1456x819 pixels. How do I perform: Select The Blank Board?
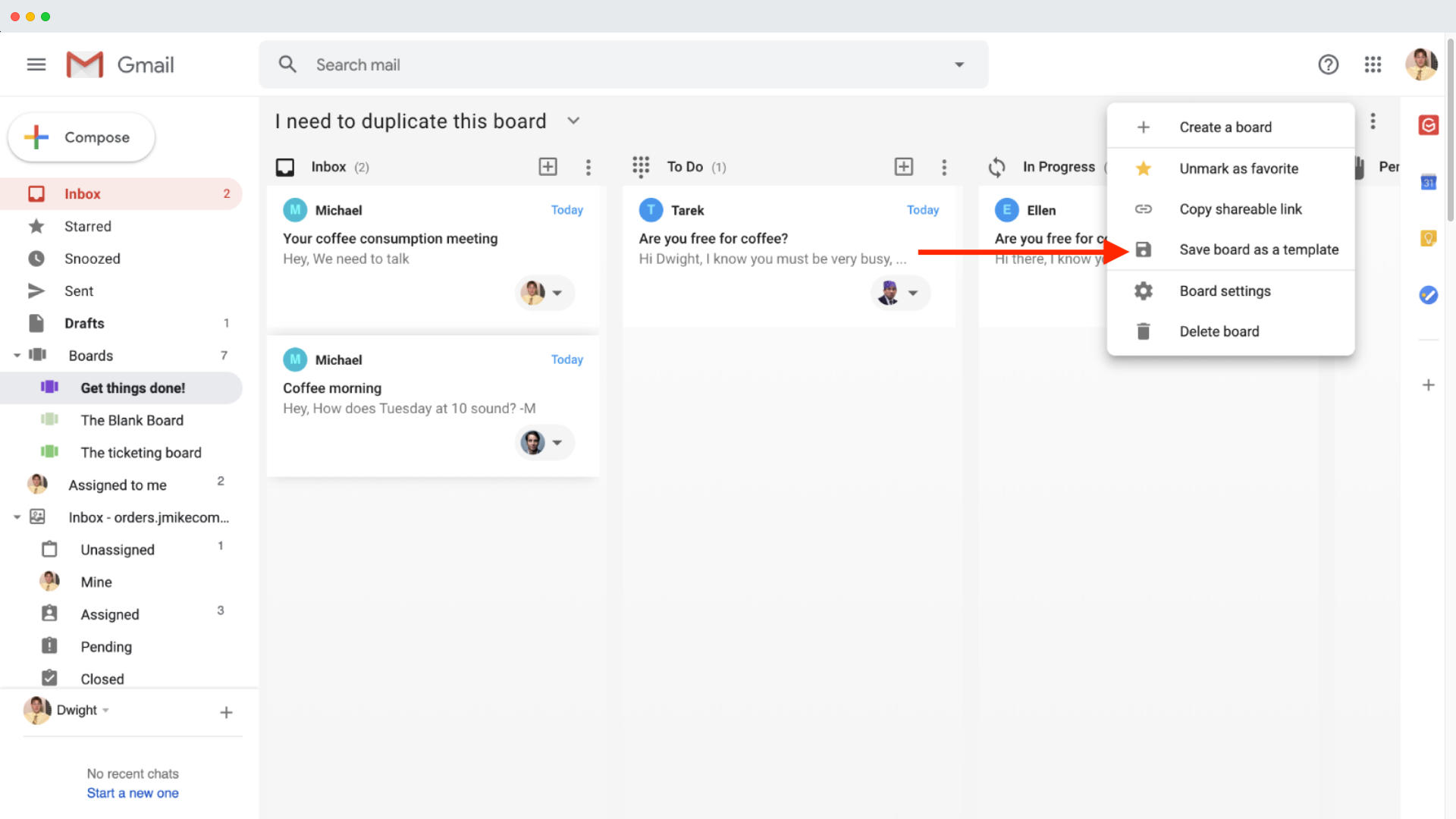pos(121,420)
